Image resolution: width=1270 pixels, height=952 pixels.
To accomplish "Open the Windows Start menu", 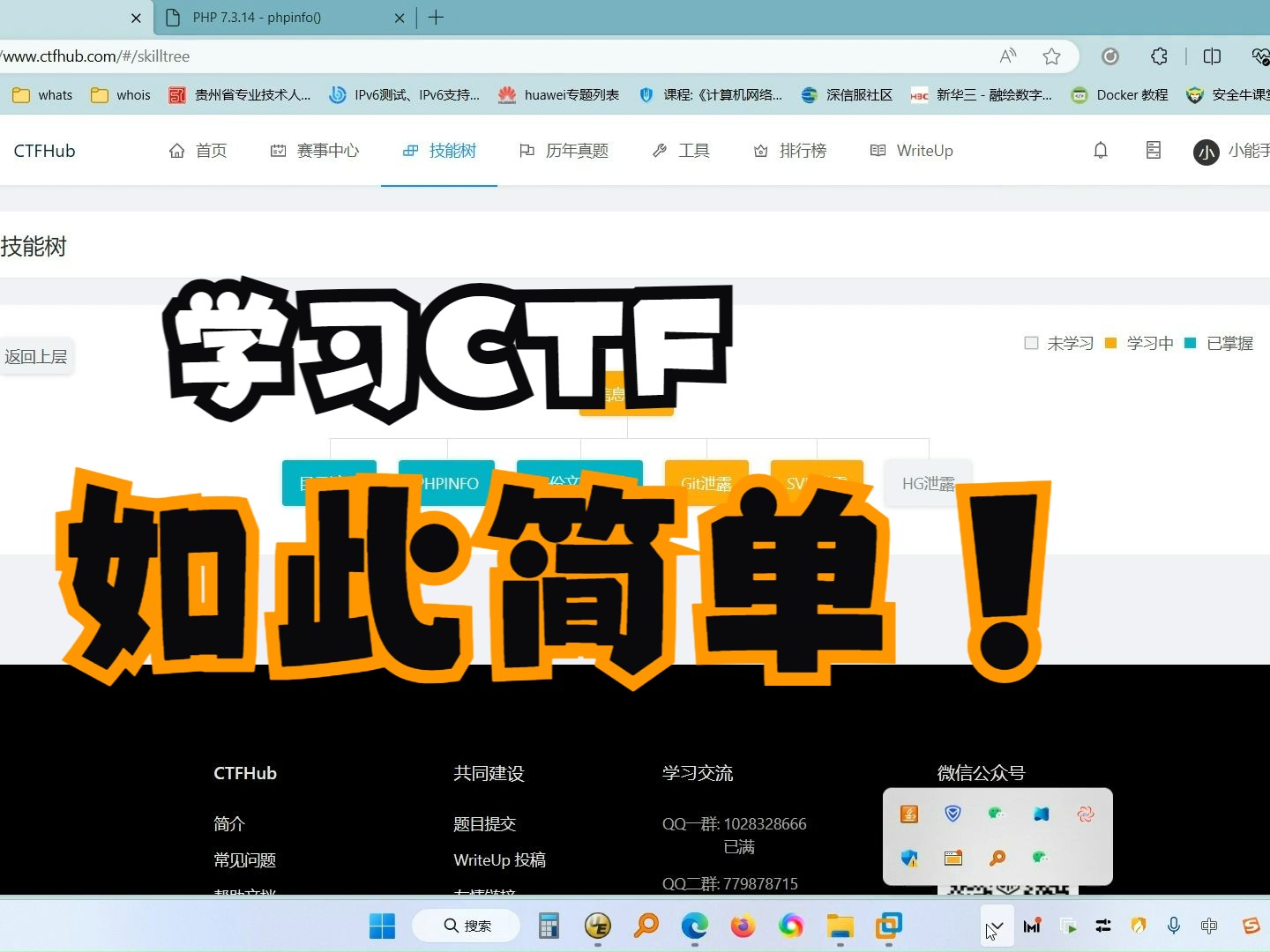I will pyautogui.click(x=382, y=926).
